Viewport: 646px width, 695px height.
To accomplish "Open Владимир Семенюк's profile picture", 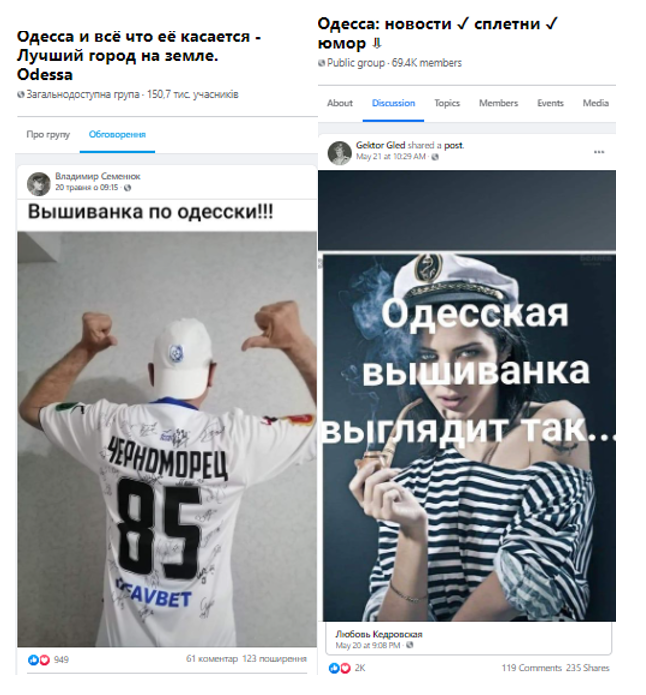I will pyautogui.click(x=39, y=184).
